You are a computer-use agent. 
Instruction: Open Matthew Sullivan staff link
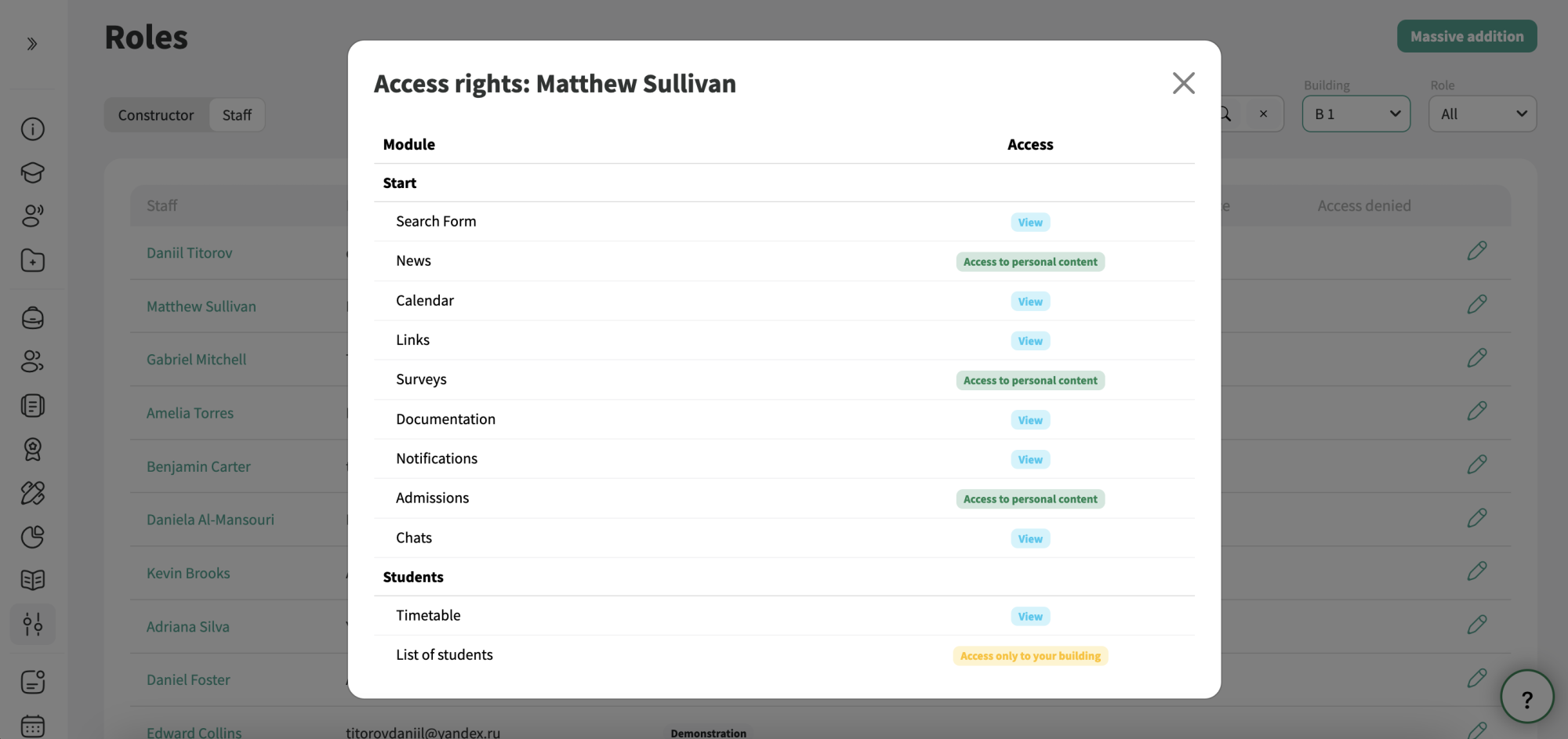click(x=201, y=306)
